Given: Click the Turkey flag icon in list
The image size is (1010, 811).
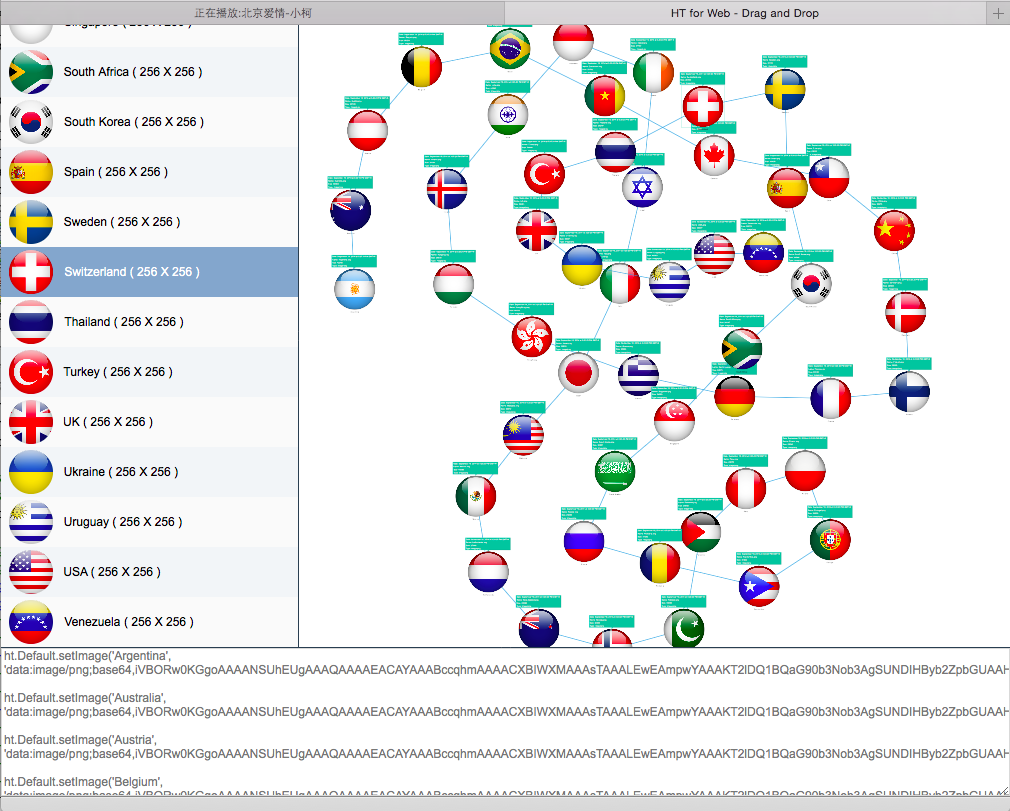Looking at the screenshot, I should tap(31, 372).
